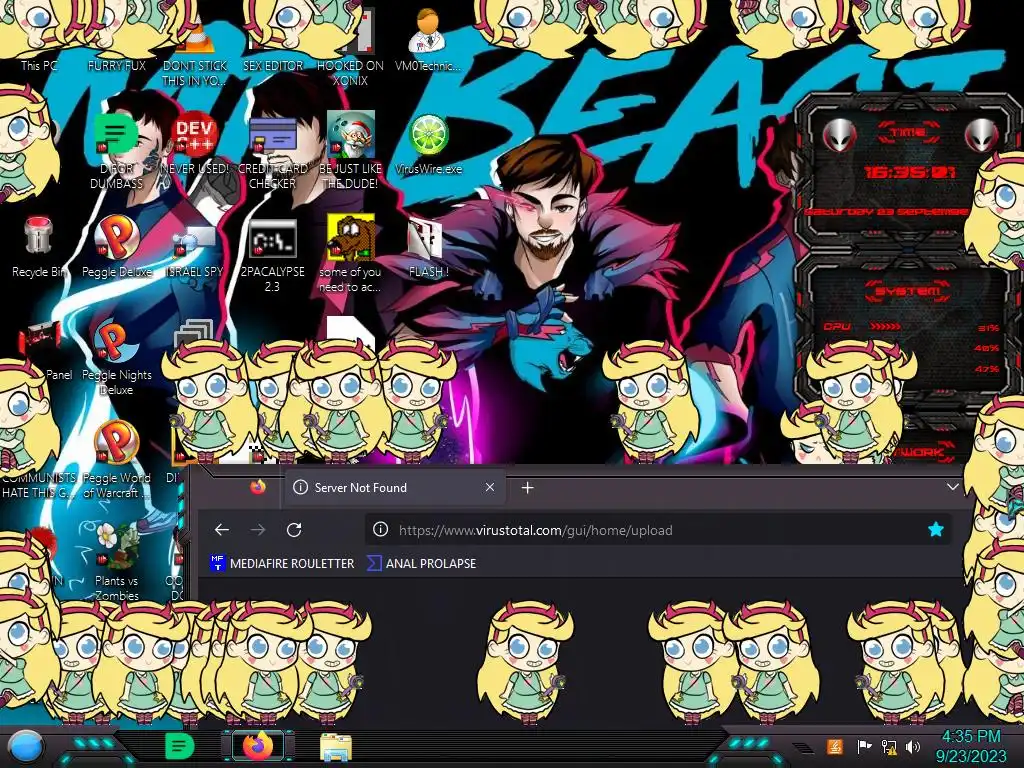Open the green taskbar app icon
Image resolution: width=1024 pixels, height=768 pixels.
pos(179,746)
